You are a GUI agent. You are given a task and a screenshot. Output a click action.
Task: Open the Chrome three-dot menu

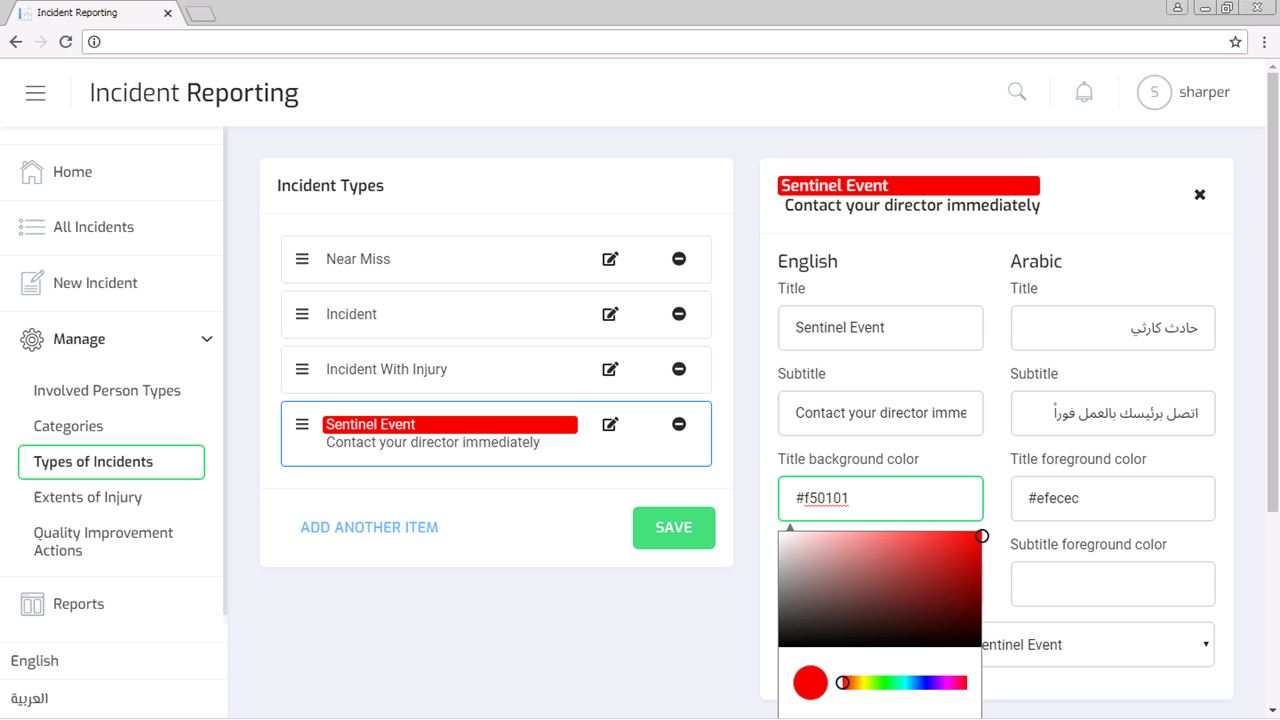point(1264,42)
